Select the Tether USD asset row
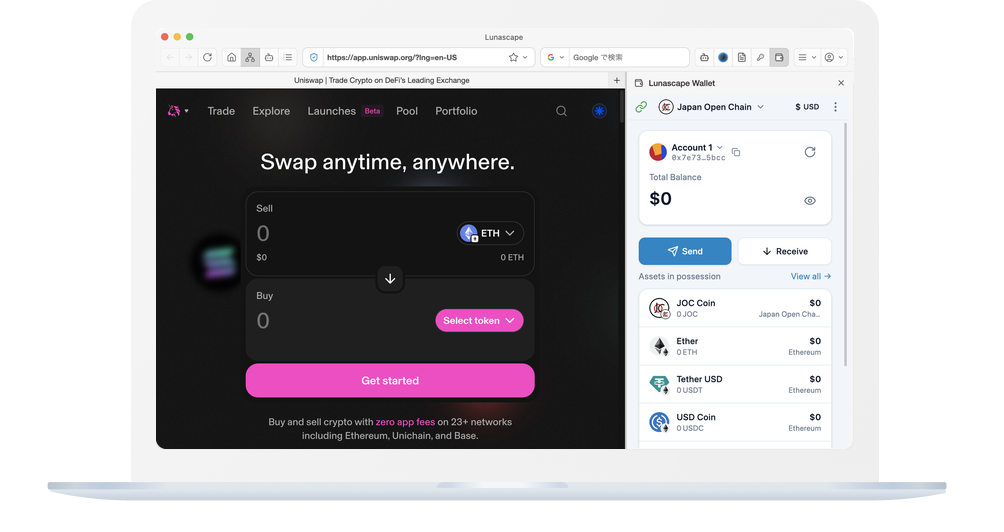1004x532 pixels. 735,384
